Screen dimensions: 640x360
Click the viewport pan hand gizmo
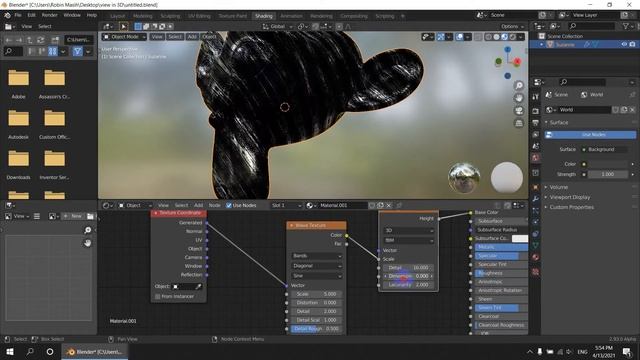click(519, 98)
